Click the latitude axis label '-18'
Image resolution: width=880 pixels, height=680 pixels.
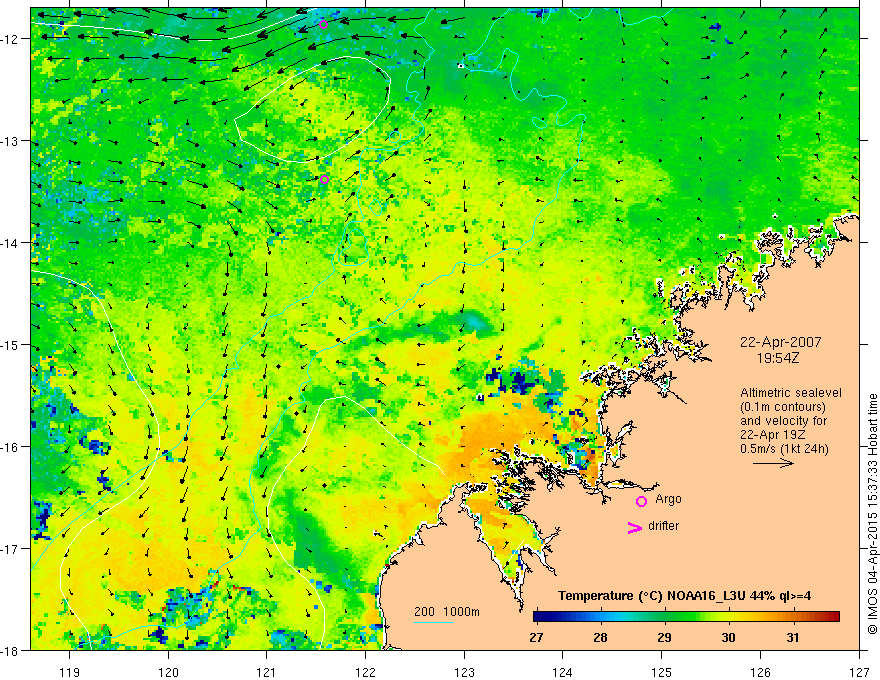pyautogui.click(x=12, y=651)
